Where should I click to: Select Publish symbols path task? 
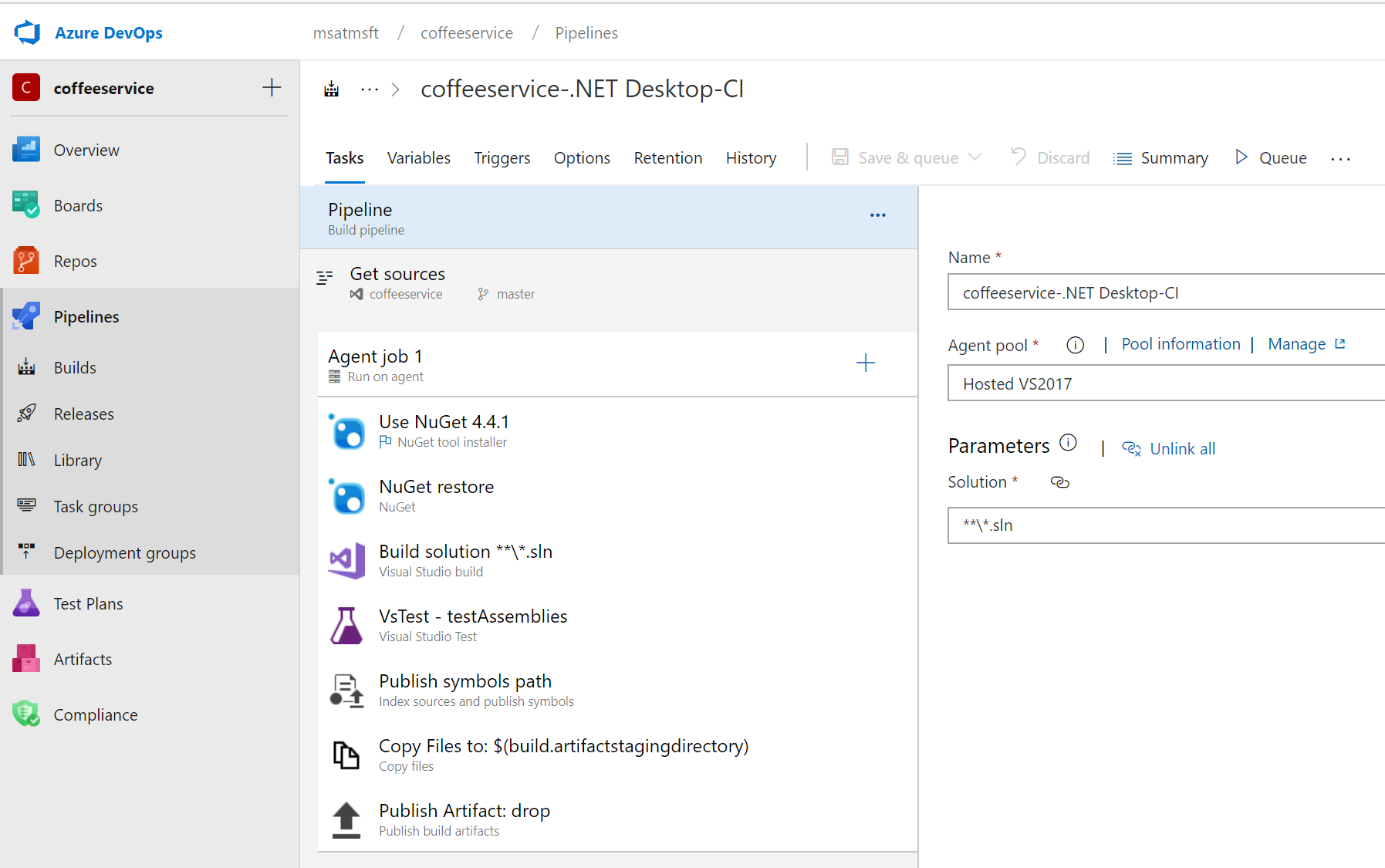(x=617, y=690)
